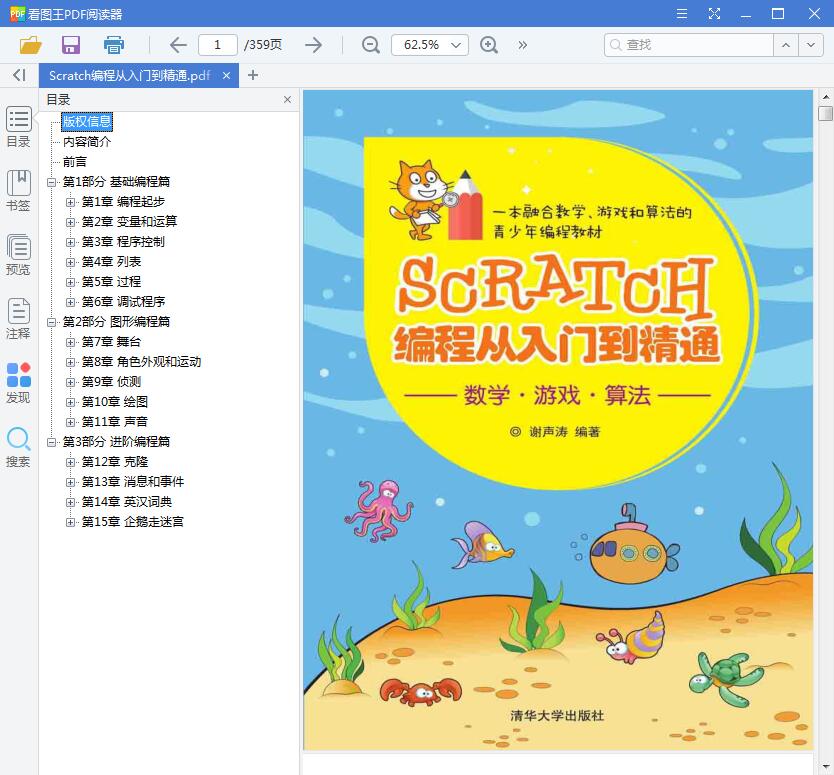Jump to 前言 in the contents
834x775 pixels.
tap(74, 162)
